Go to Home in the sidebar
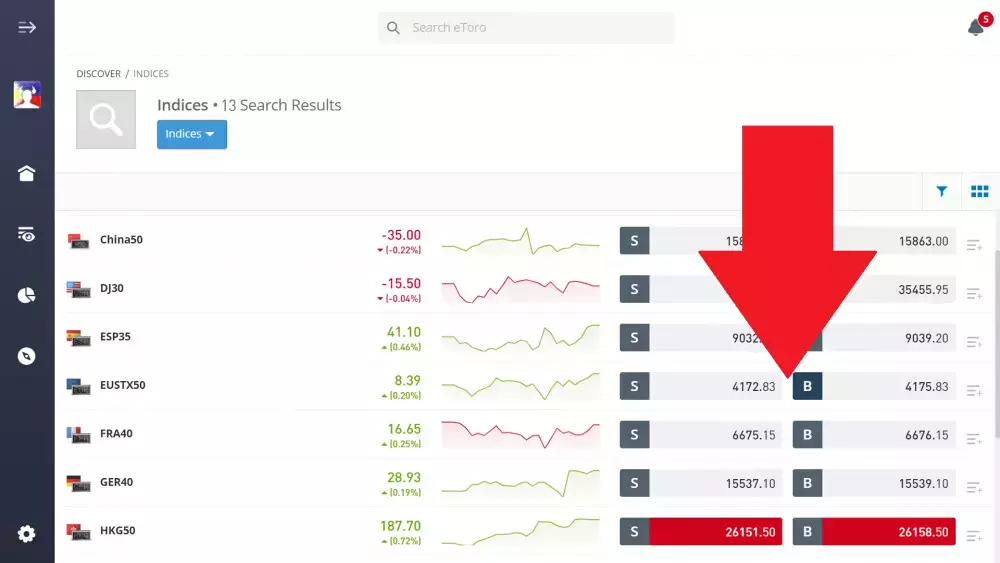The width and height of the screenshot is (1000, 563). (26, 173)
